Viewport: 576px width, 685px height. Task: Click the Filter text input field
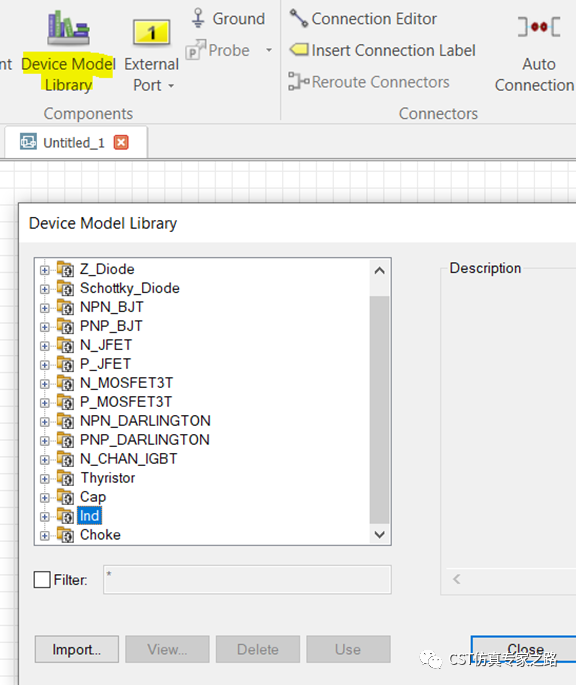247,580
